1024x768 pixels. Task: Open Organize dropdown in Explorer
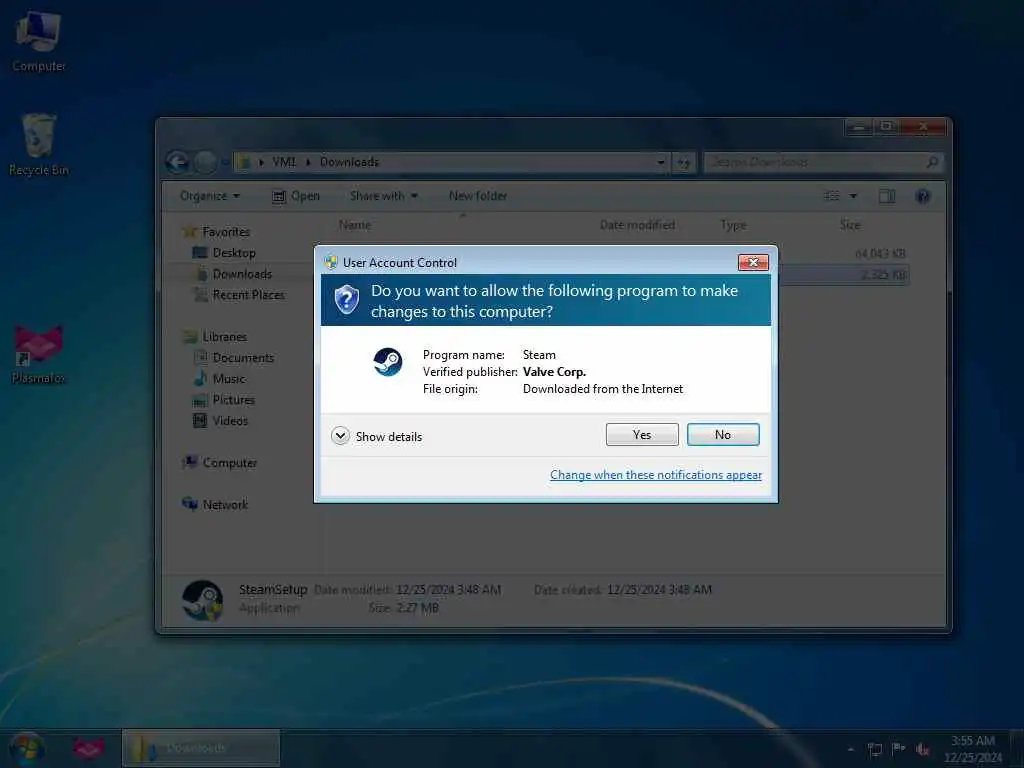pos(210,196)
